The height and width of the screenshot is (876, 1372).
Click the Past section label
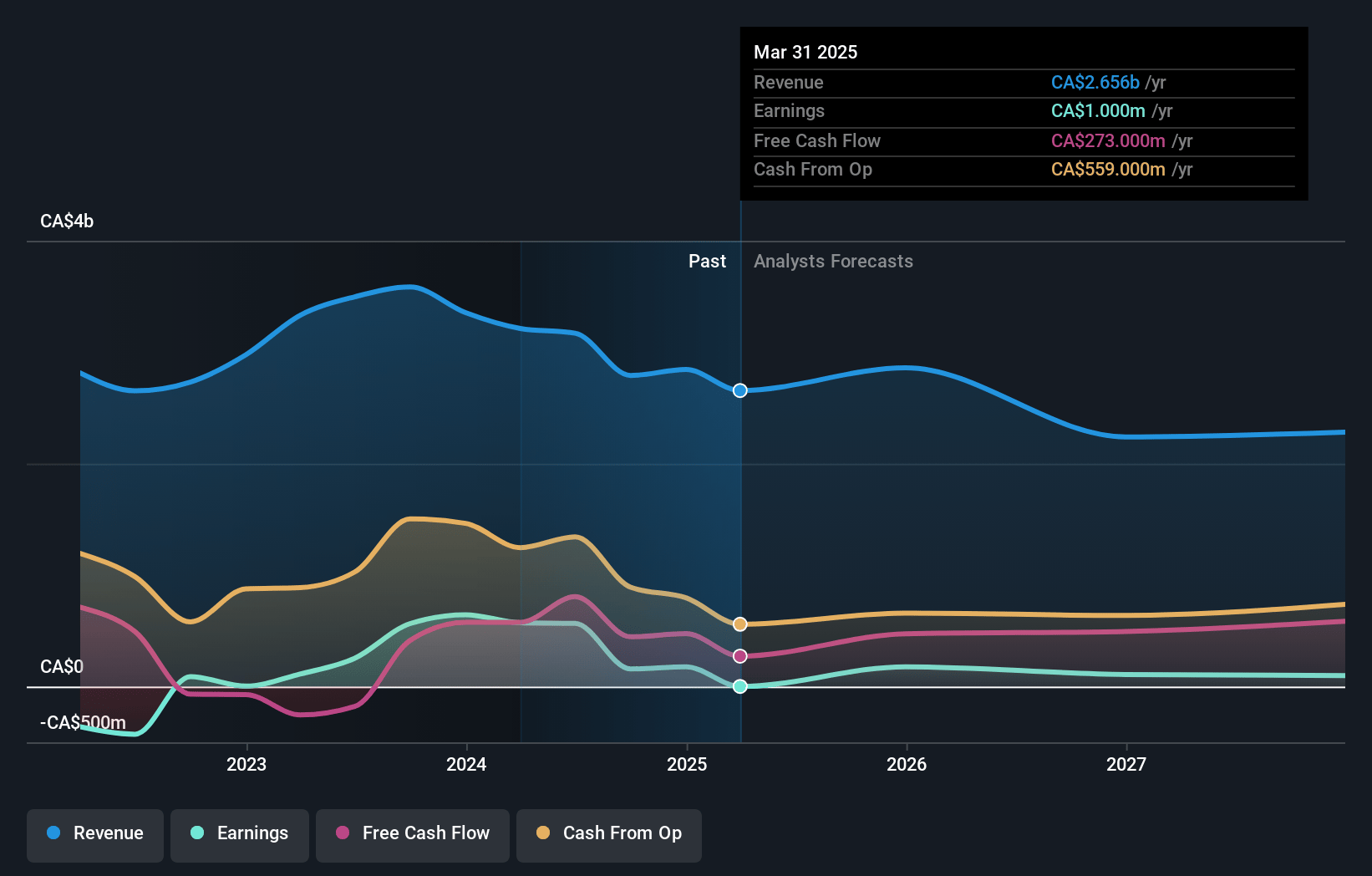(x=707, y=262)
